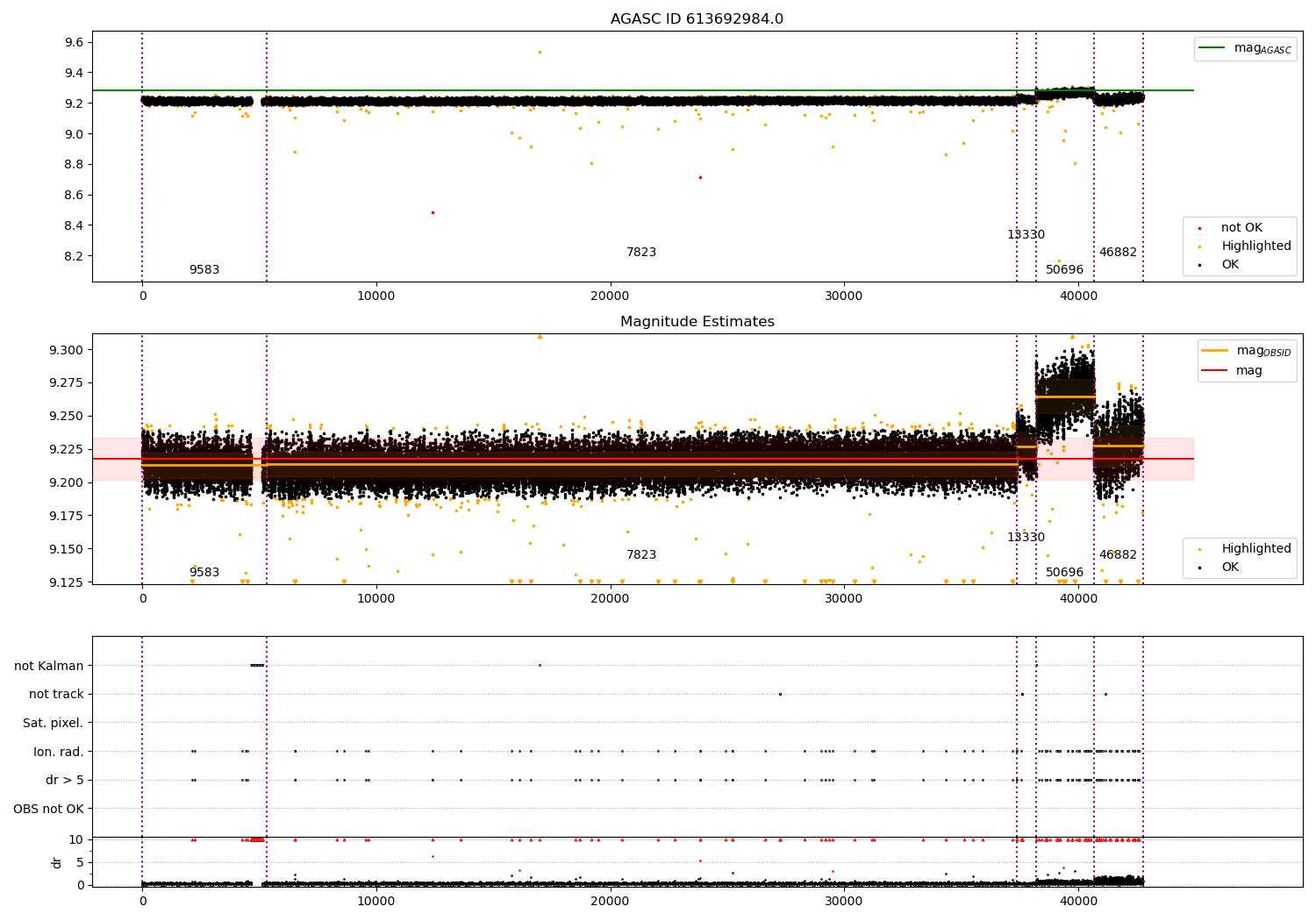Click the 9.250 y-axis tick label
This screenshot has height=921, width=1316.
pos(67,417)
